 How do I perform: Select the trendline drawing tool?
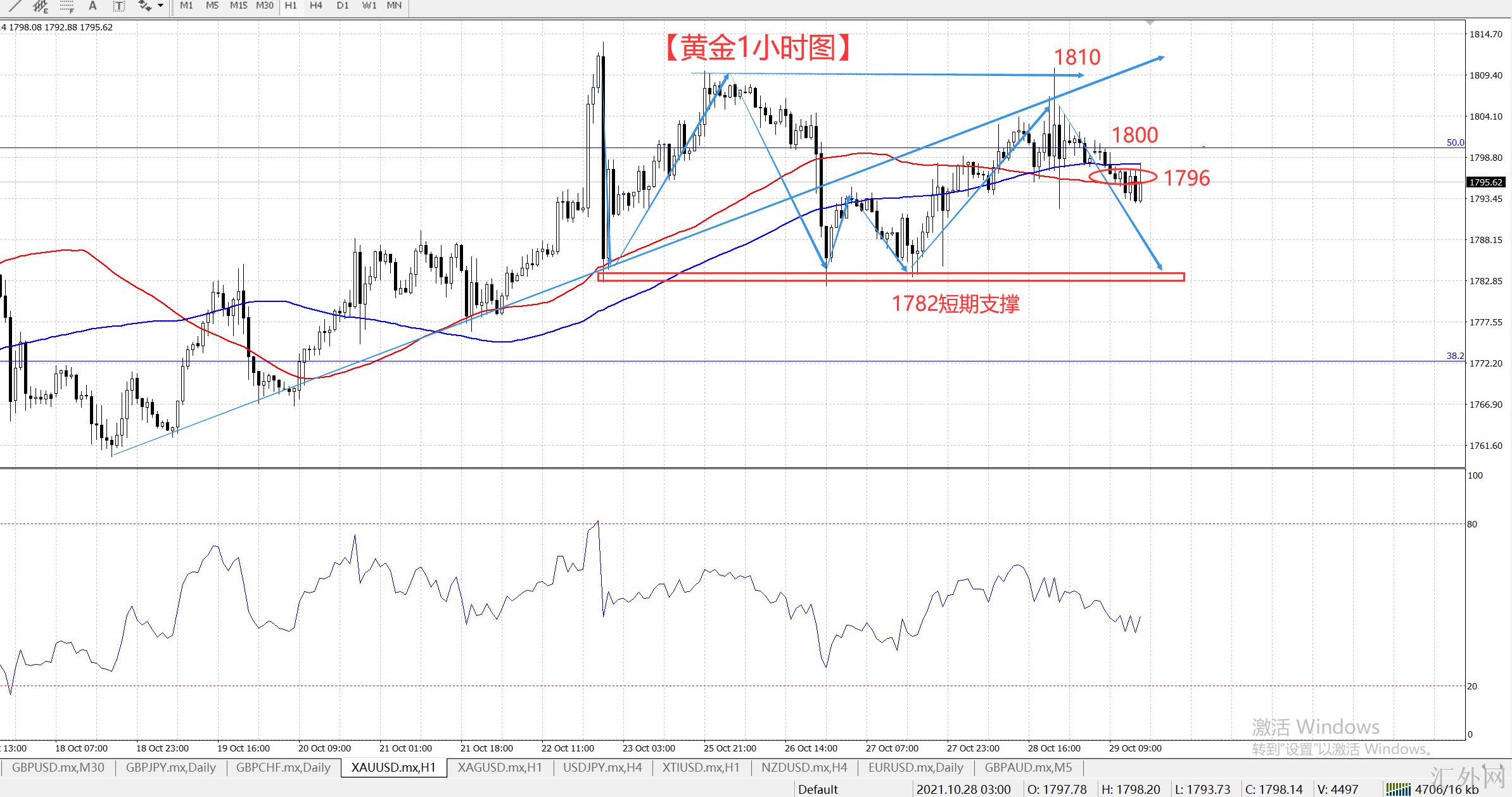click(x=14, y=6)
